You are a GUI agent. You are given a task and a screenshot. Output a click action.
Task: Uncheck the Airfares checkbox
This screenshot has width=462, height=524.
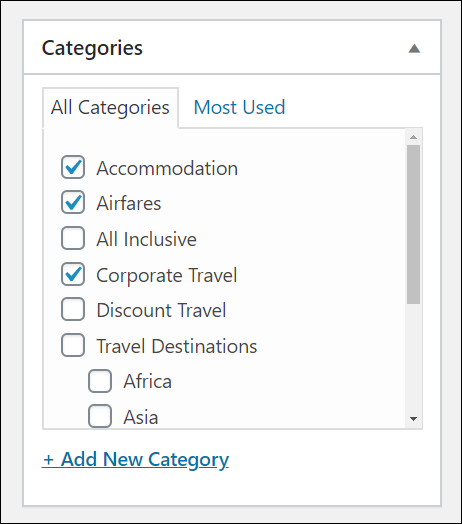(x=73, y=202)
